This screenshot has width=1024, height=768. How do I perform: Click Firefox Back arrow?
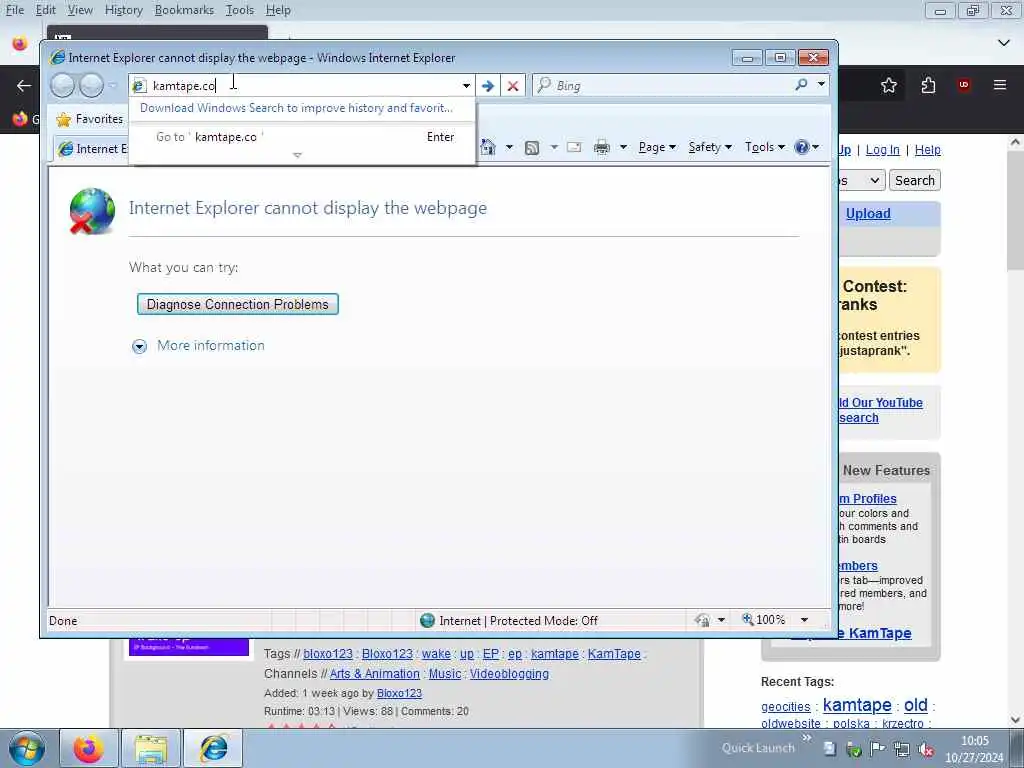24,86
